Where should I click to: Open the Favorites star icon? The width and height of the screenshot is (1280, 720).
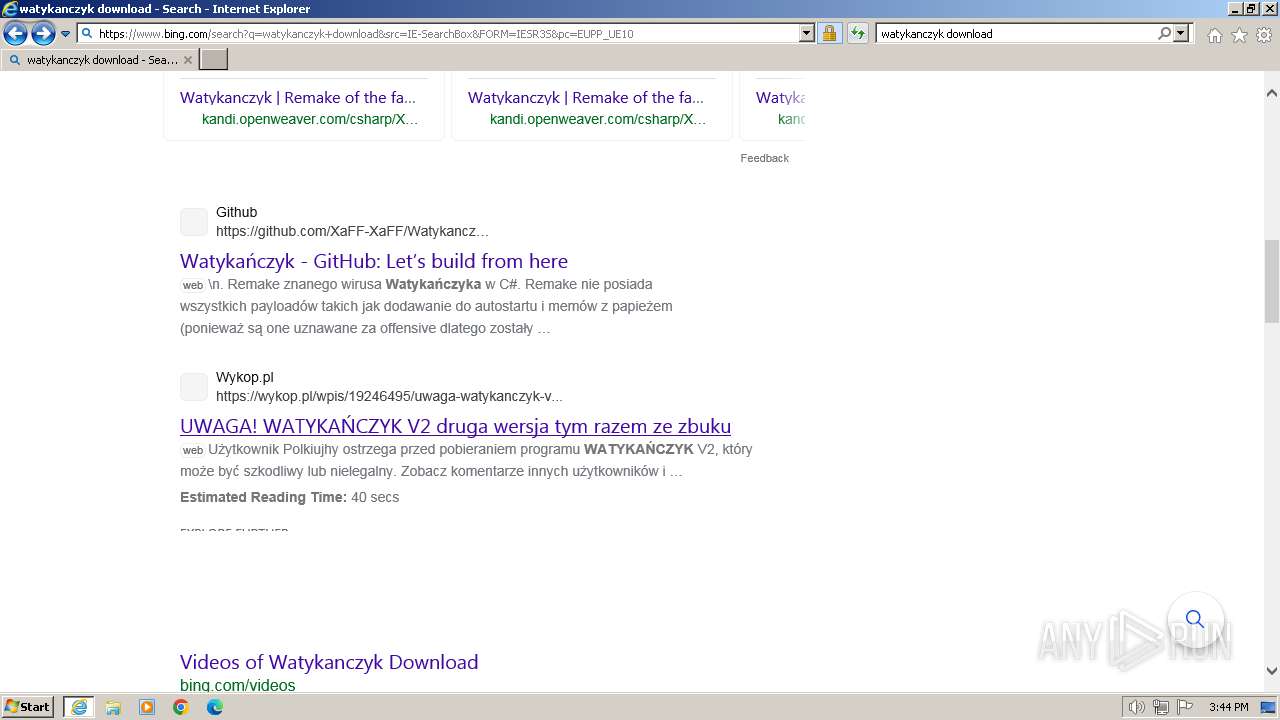coord(1239,35)
